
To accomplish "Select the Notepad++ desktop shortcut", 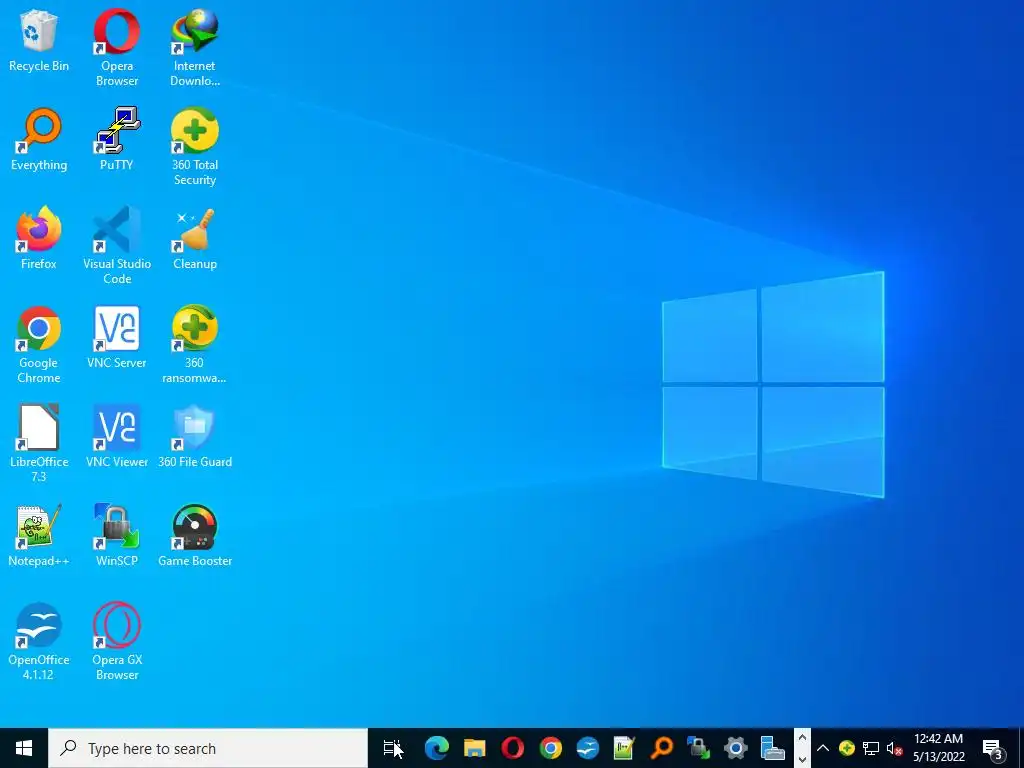I will click(39, 536).
